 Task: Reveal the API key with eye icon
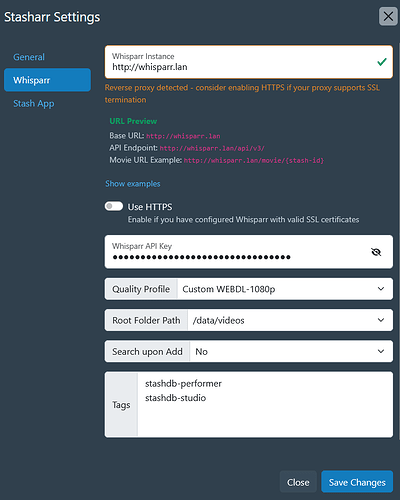tap(376, 252)
